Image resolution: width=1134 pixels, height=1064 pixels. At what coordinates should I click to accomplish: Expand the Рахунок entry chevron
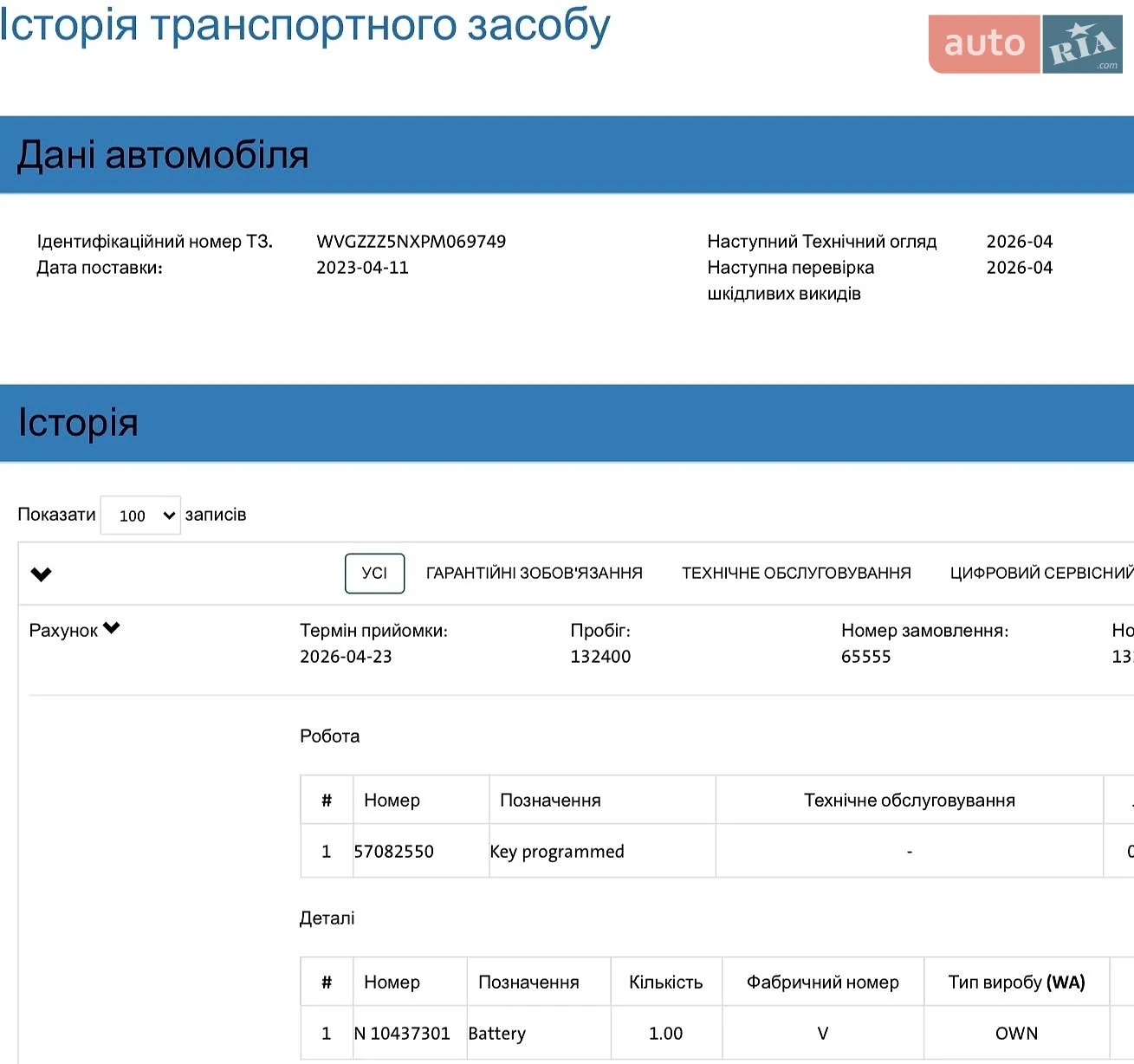pyautogui.click(x=111, y=628)
